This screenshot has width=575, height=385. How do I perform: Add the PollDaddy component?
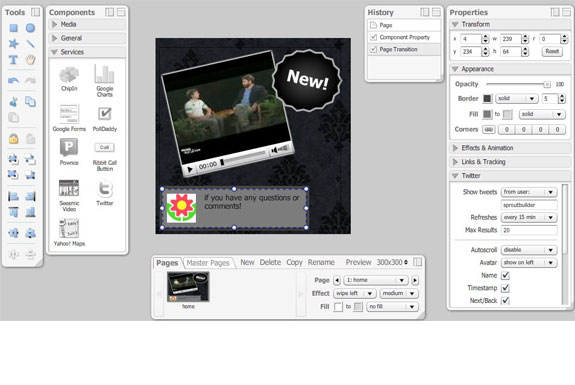(x=105, y=119)
